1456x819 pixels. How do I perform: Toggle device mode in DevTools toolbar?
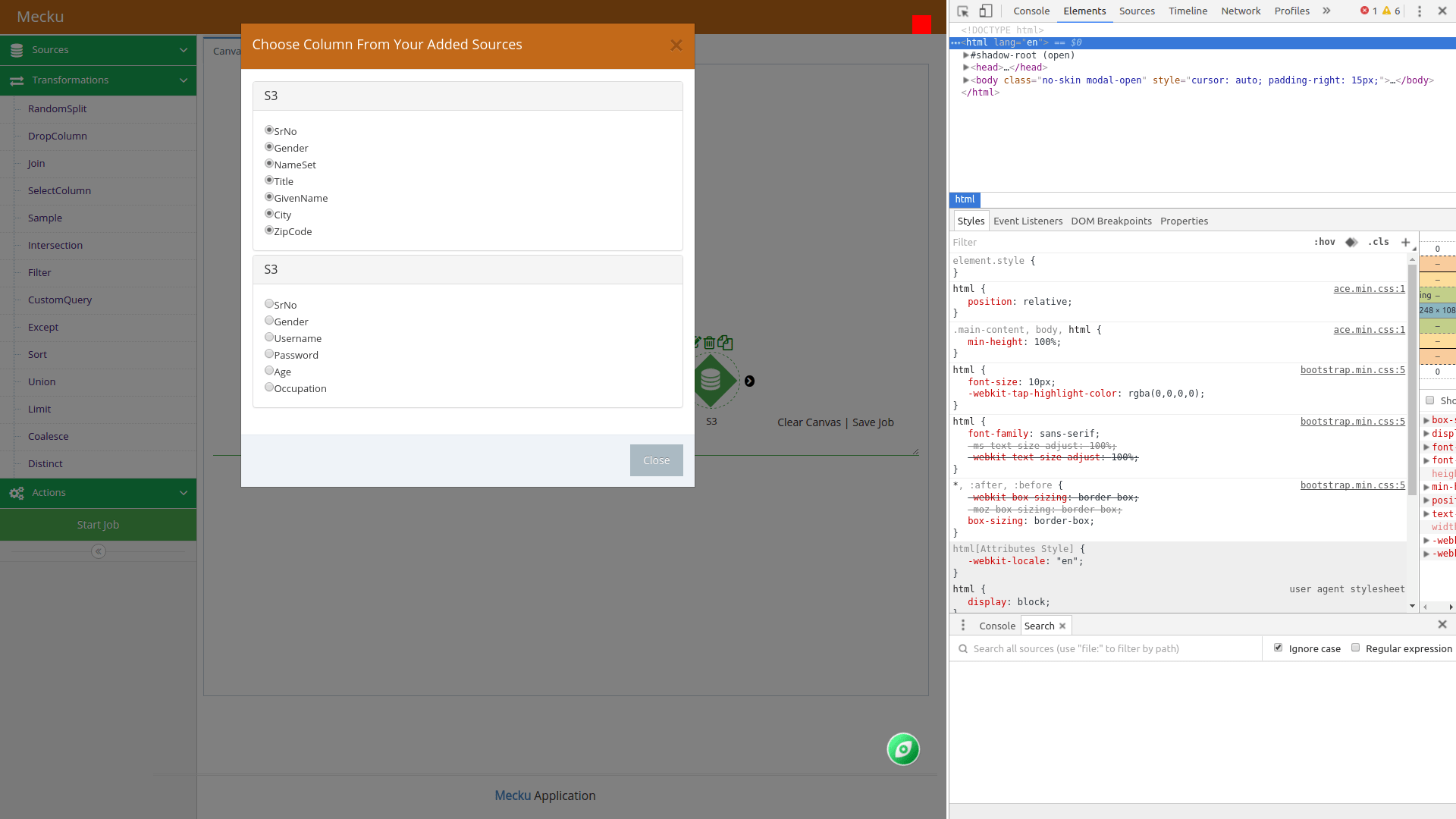(x=986, y=11)
